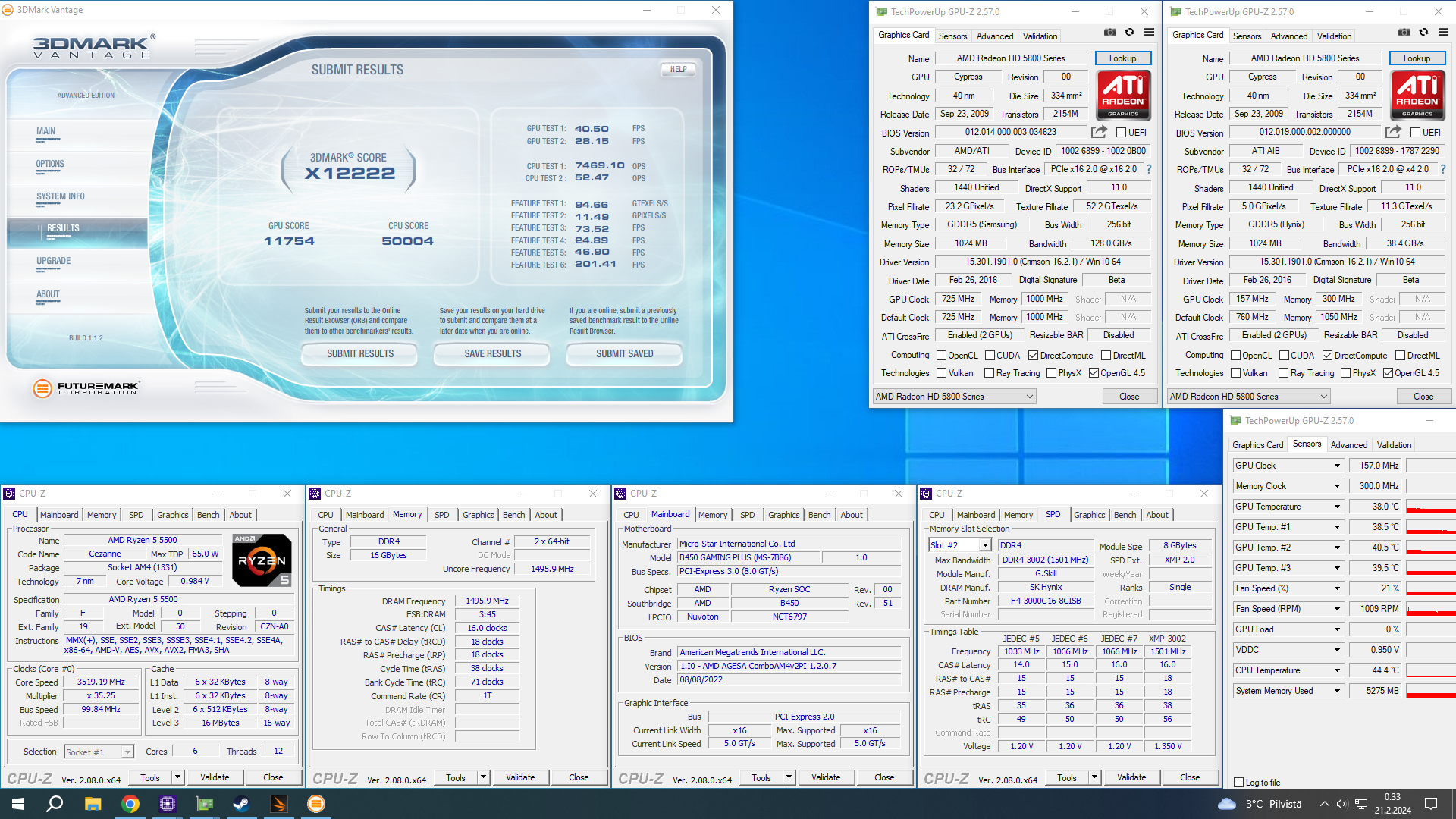Open Steam from taskbar
This screenshot has width=1456, height=819.
pyautogui.click(x=242, y=804)
